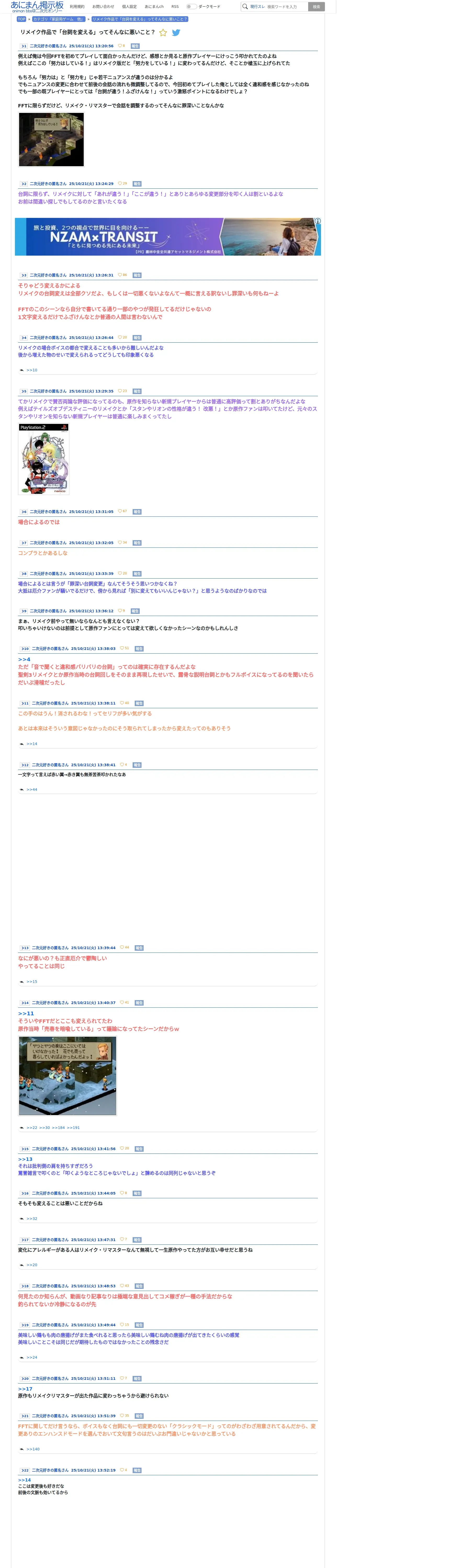Follow the >>22 reply link under post 14
This screenshot has width=474, height=1568.
pyautogui.click(x=32, y=1128)
